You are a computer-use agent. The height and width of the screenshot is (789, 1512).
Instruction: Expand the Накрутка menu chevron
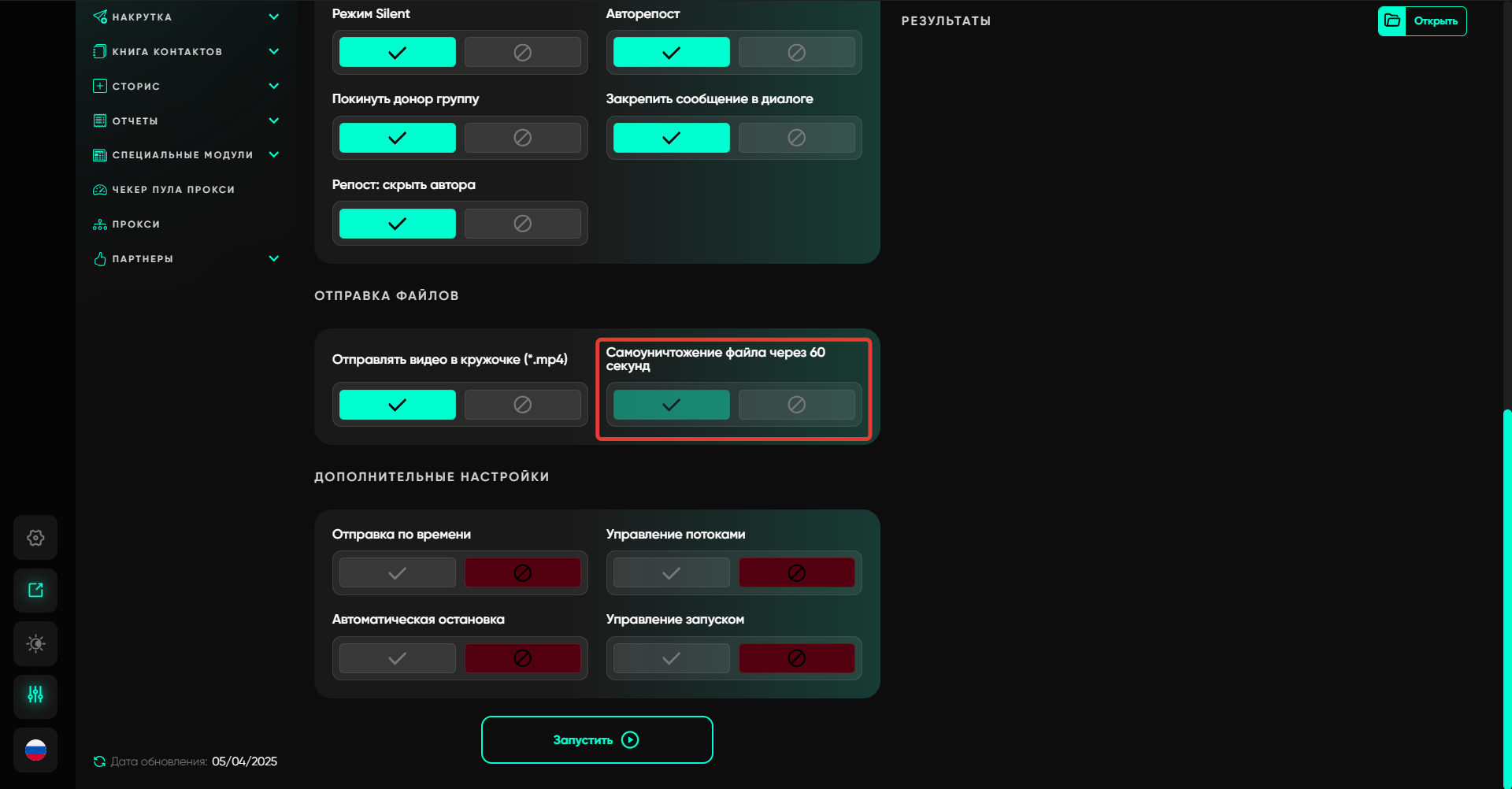(x=274, y=17)
